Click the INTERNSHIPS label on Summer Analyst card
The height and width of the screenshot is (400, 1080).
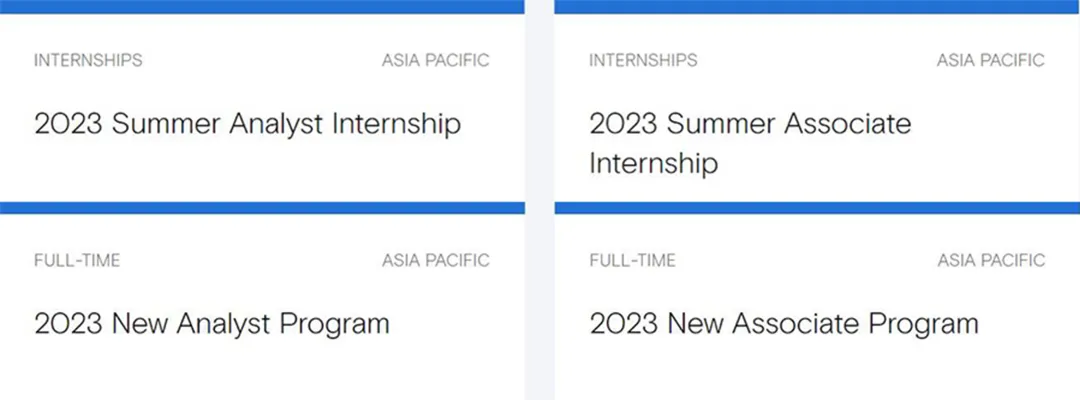tap(88, 61)
